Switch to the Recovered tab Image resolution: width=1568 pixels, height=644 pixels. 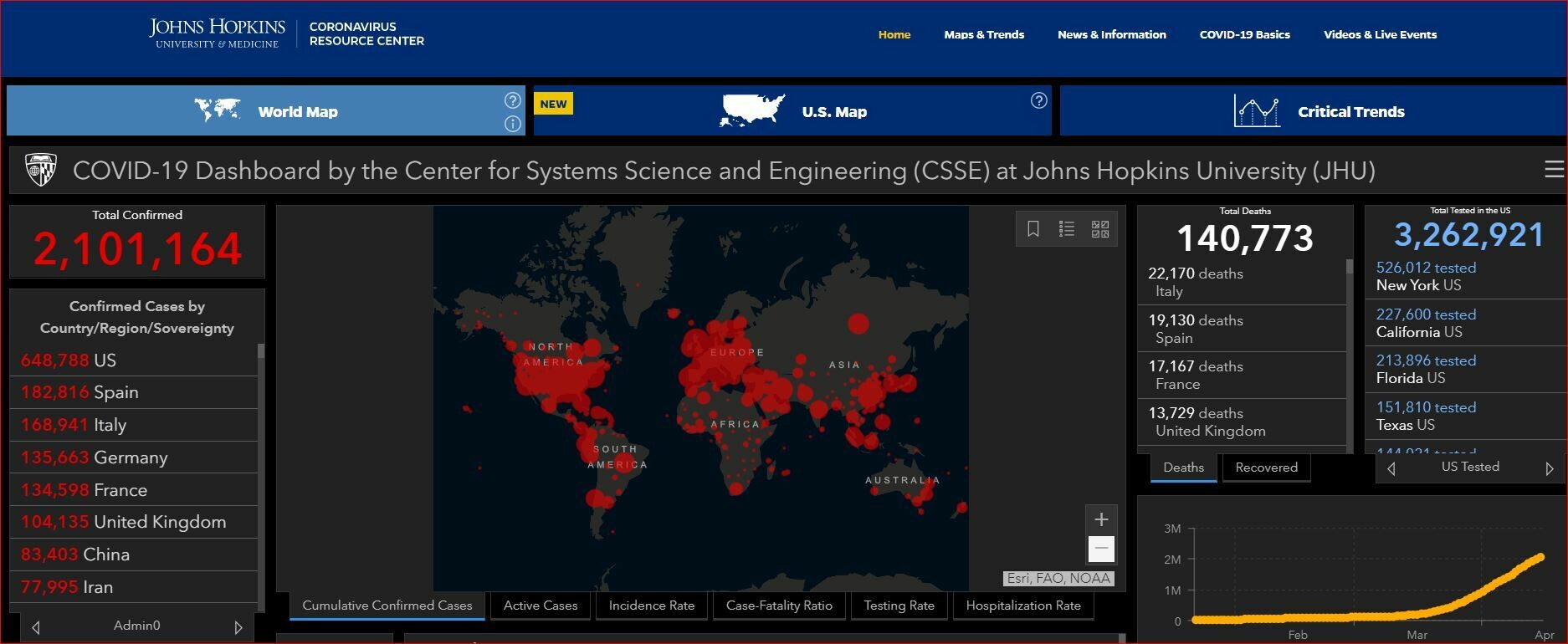1266,468
